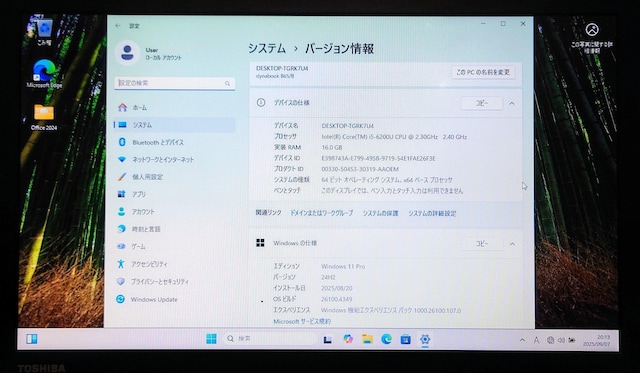Click the back arrow in Settings

click(x=118, y=26)
